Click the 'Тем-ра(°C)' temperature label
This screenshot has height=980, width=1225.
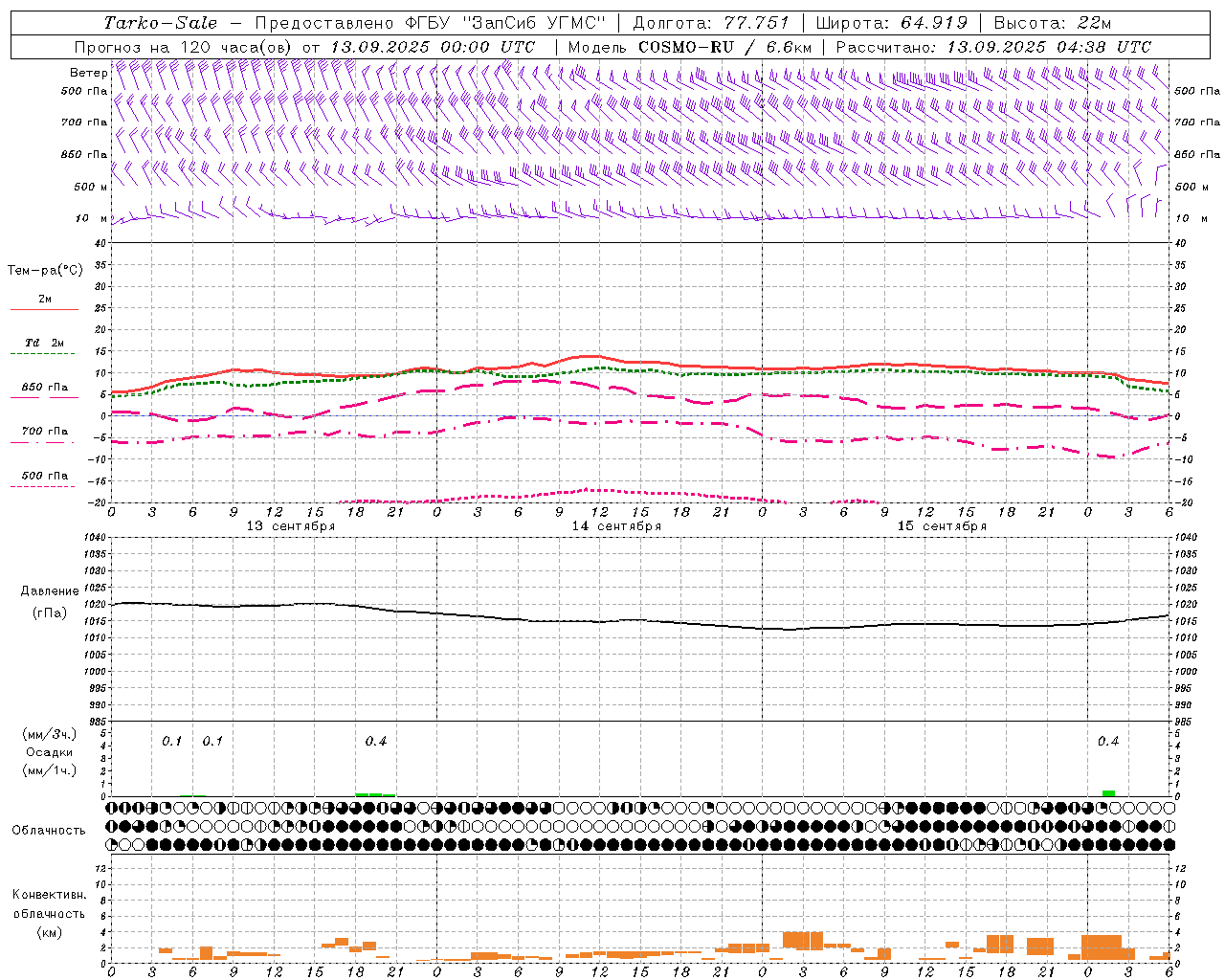[x=45, y=271]
